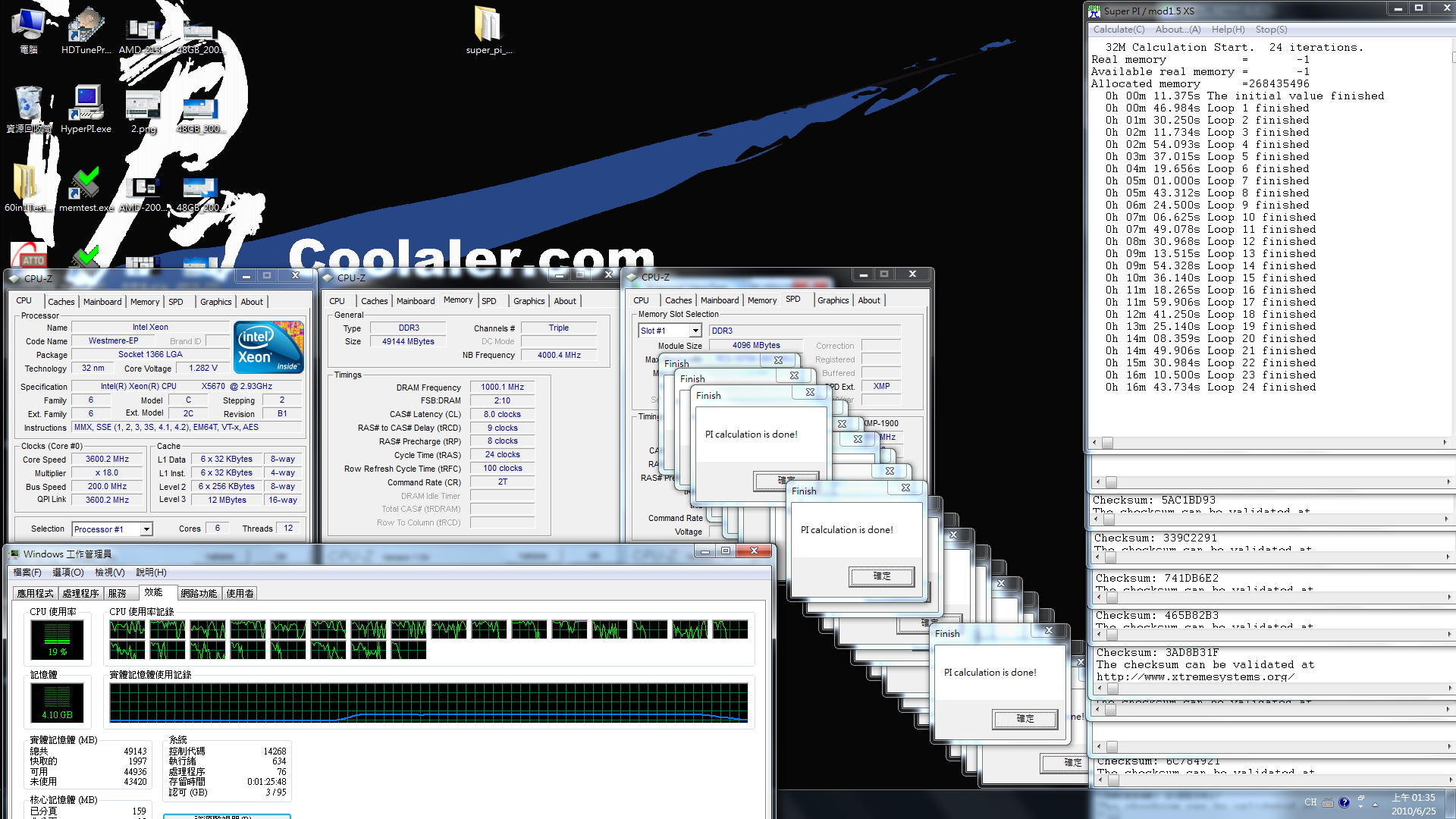Click the Size 49144 MBytes memory value

coord(408,342)
